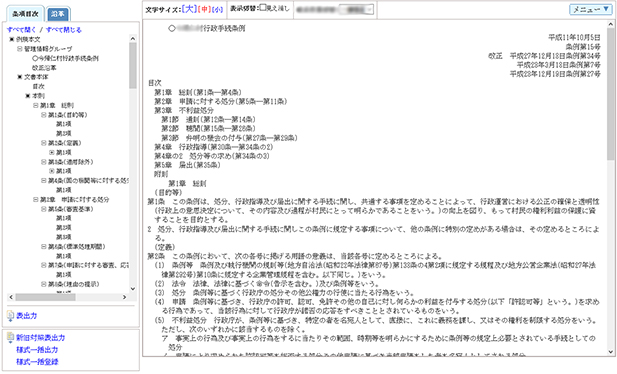617x374 pixels.
Task: Click the すべて開く link
Action: pos(21,30)
